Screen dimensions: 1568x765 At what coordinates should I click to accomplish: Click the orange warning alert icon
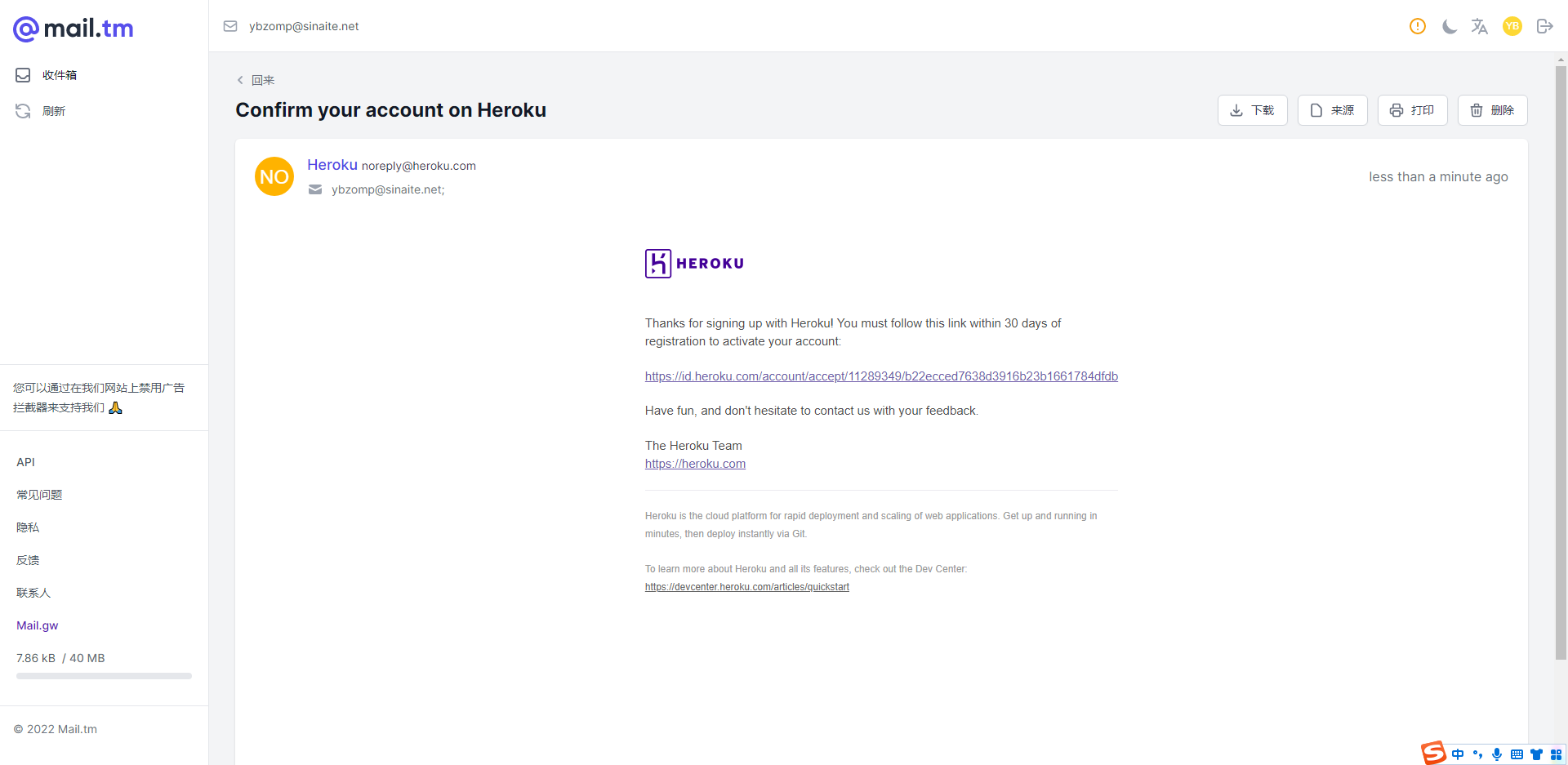point(1418,26)
